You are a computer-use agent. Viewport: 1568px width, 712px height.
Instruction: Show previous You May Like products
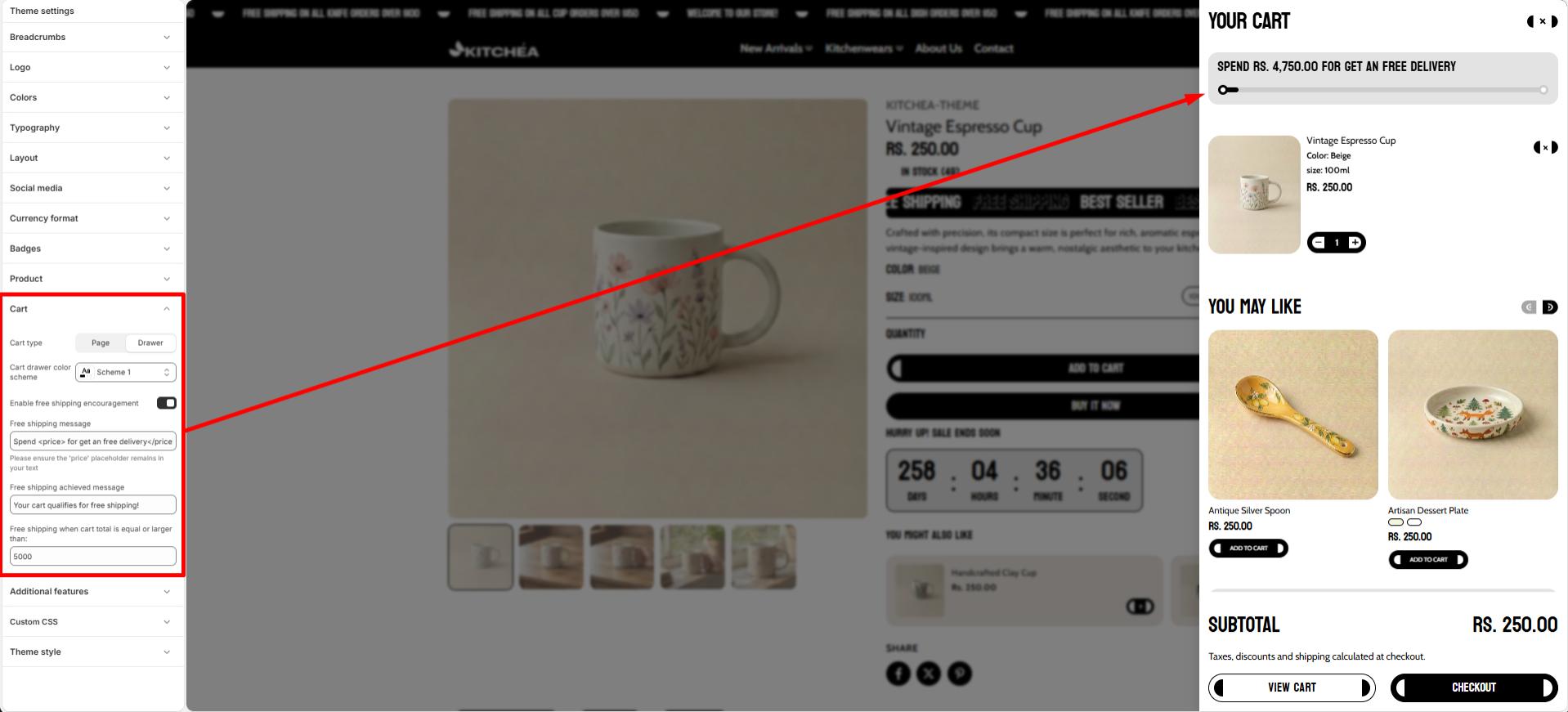1529,307
